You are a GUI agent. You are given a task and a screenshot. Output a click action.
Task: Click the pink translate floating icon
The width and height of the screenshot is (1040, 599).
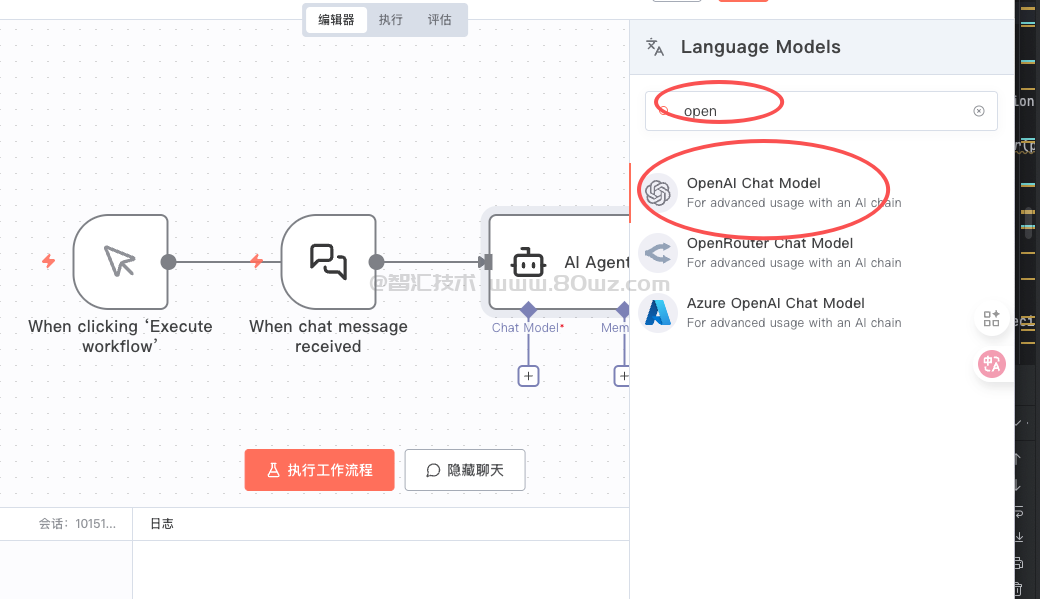(x=991, y=365)
